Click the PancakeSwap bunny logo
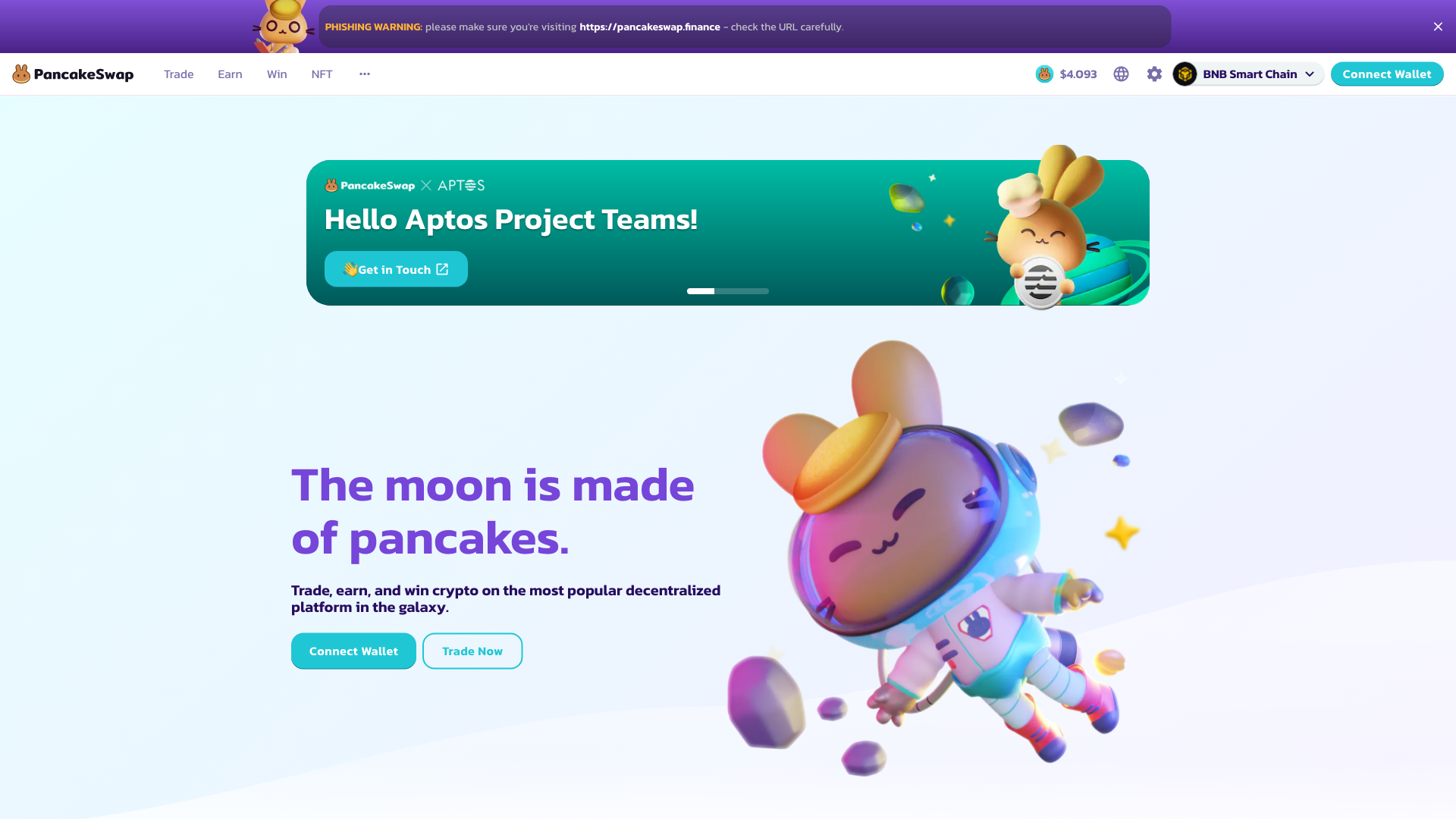The image size is (1456, 819). (21, 74)
